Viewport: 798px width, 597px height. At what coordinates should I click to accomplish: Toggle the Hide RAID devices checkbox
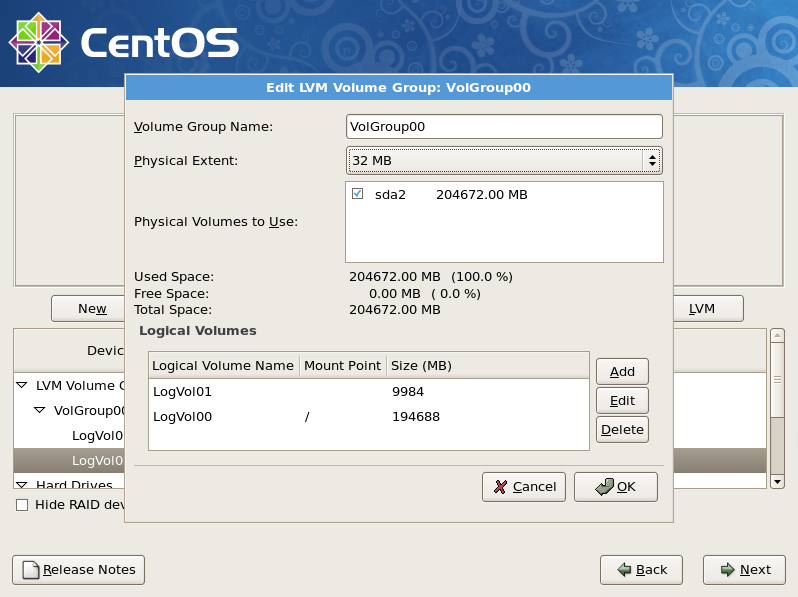pyautogui.click(x=22, y=505)
